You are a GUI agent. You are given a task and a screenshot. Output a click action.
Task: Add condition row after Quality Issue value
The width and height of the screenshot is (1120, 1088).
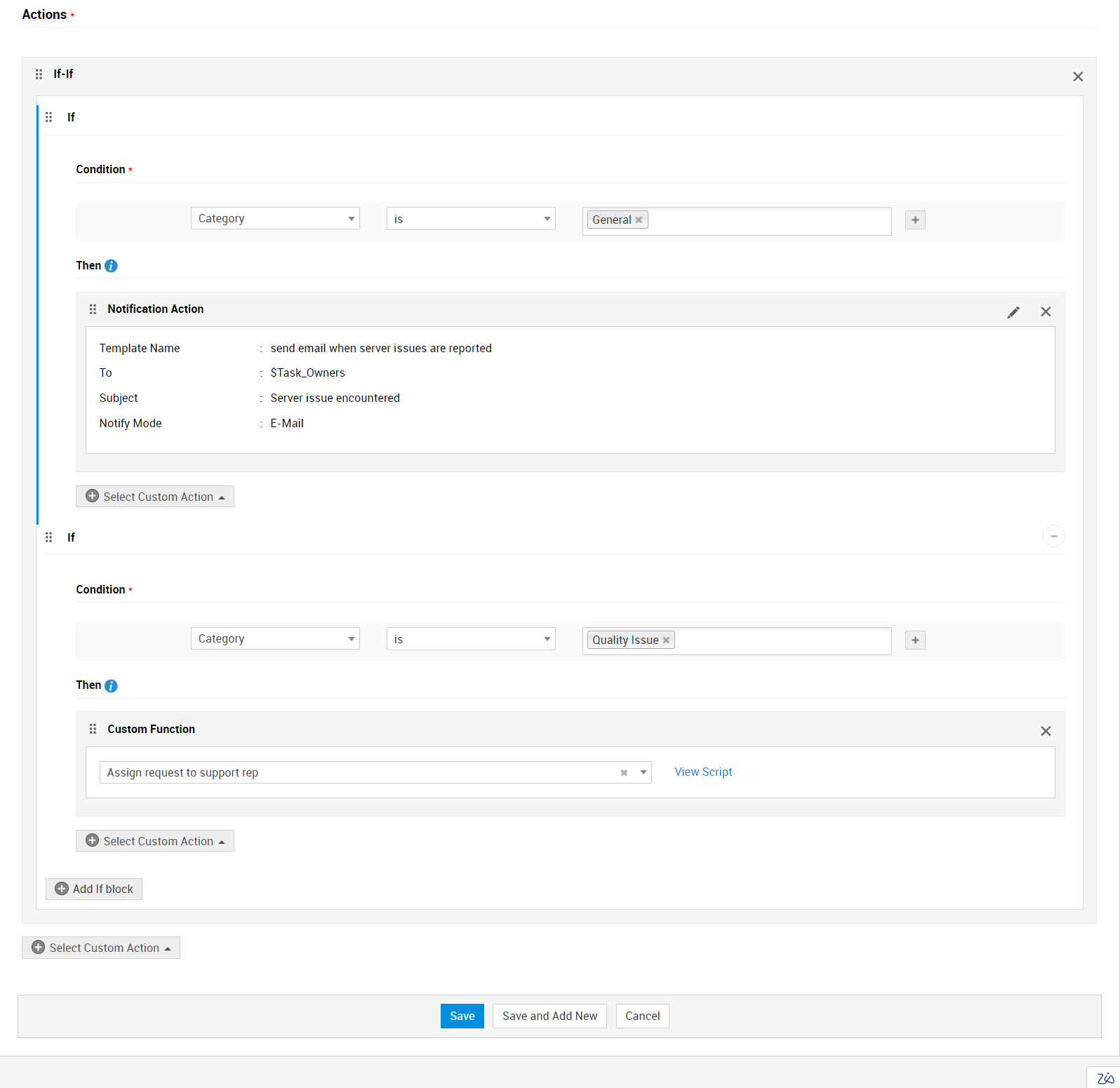pyautogui.click(x=914, y=640)
